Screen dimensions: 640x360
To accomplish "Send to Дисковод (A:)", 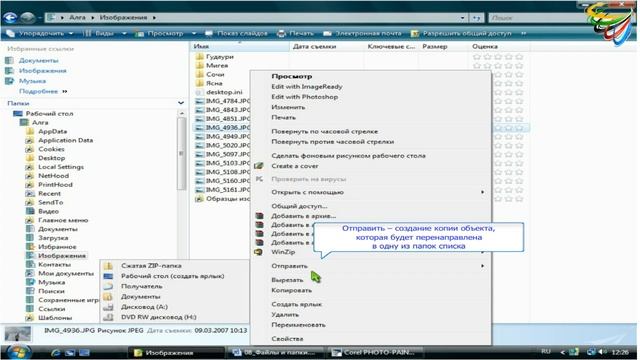I will point(144,307).
